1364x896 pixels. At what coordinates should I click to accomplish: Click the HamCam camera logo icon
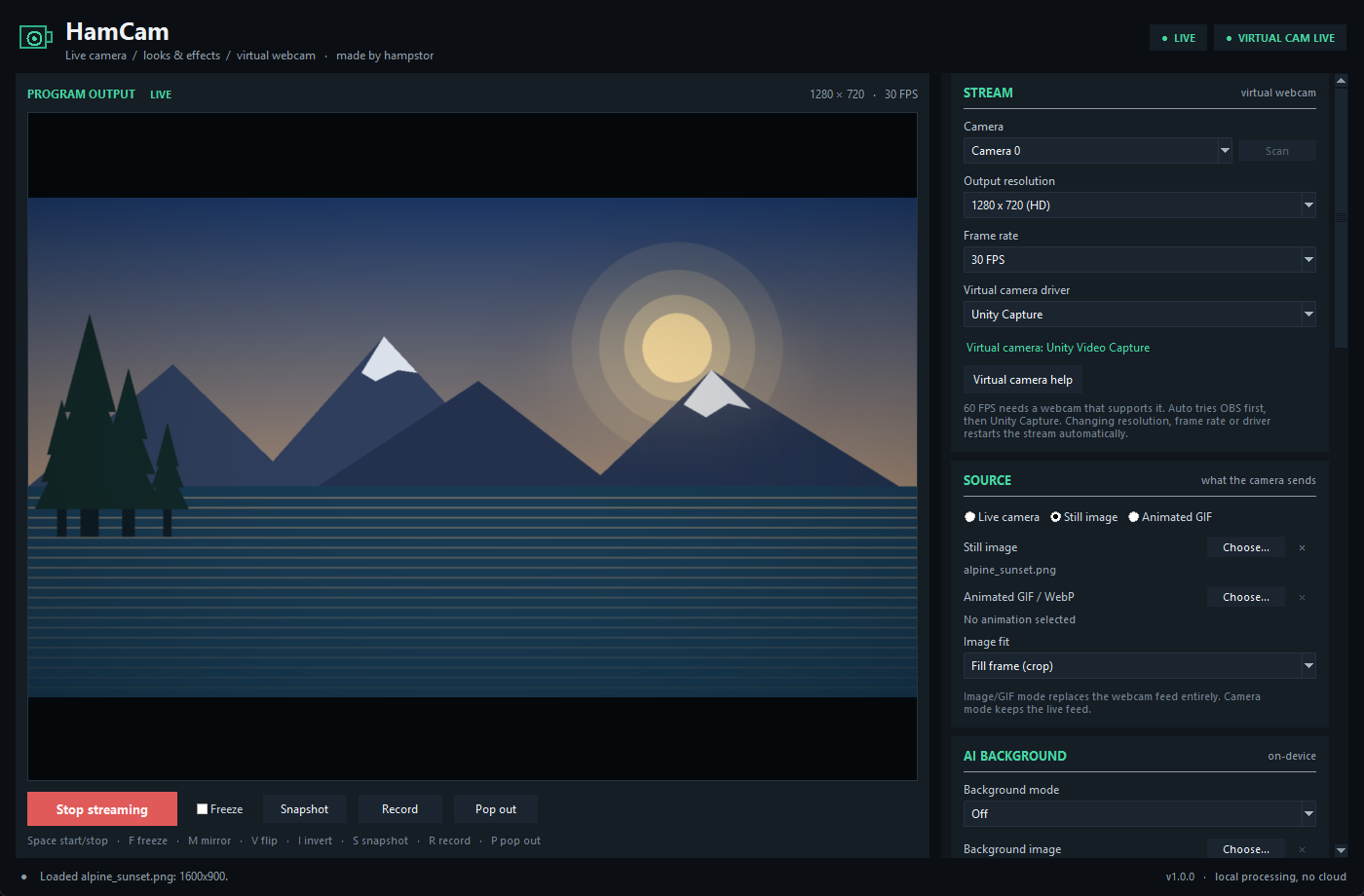point(35,38)
